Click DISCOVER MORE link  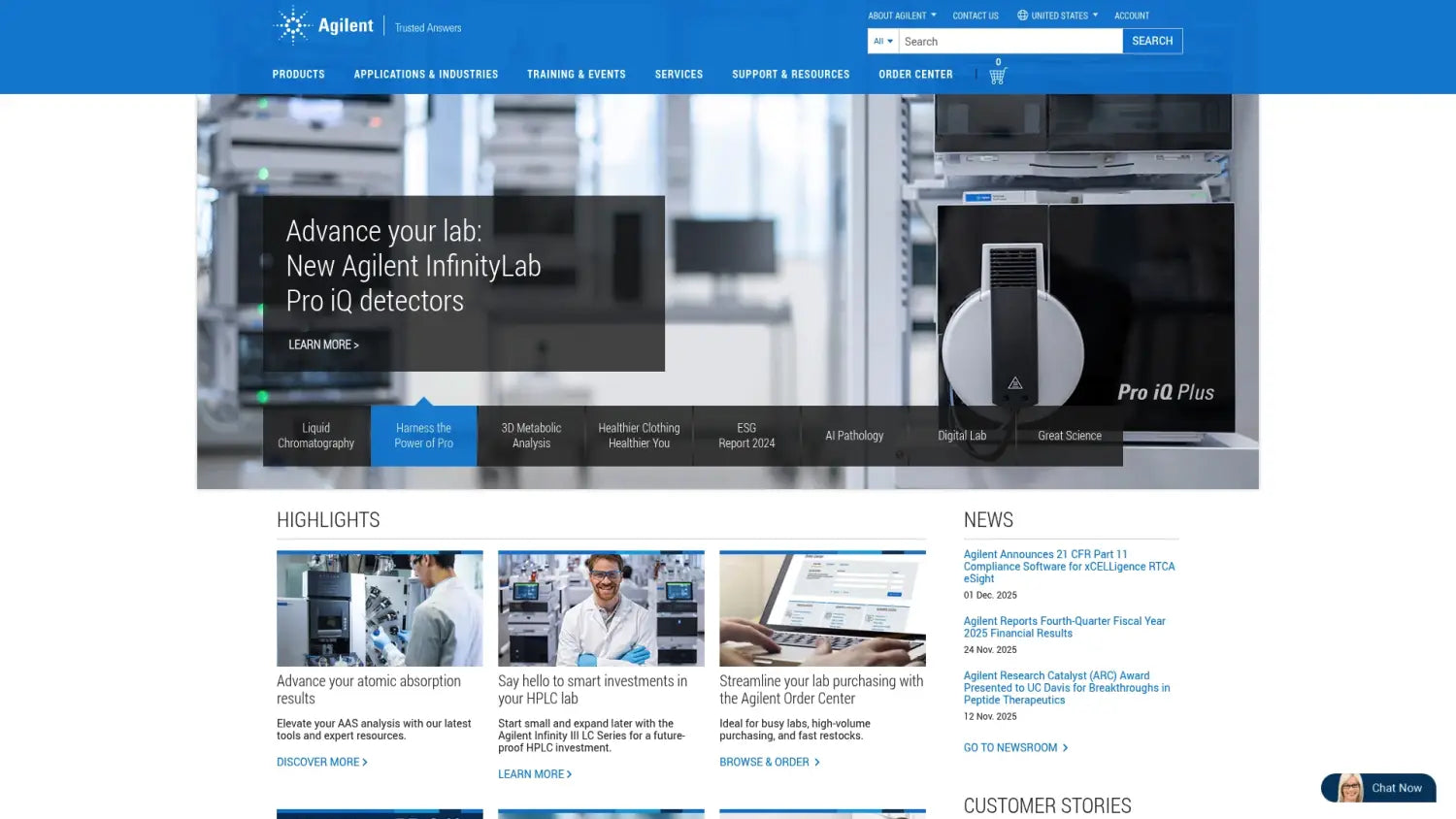pyautogui.click(x=321, y=762)
